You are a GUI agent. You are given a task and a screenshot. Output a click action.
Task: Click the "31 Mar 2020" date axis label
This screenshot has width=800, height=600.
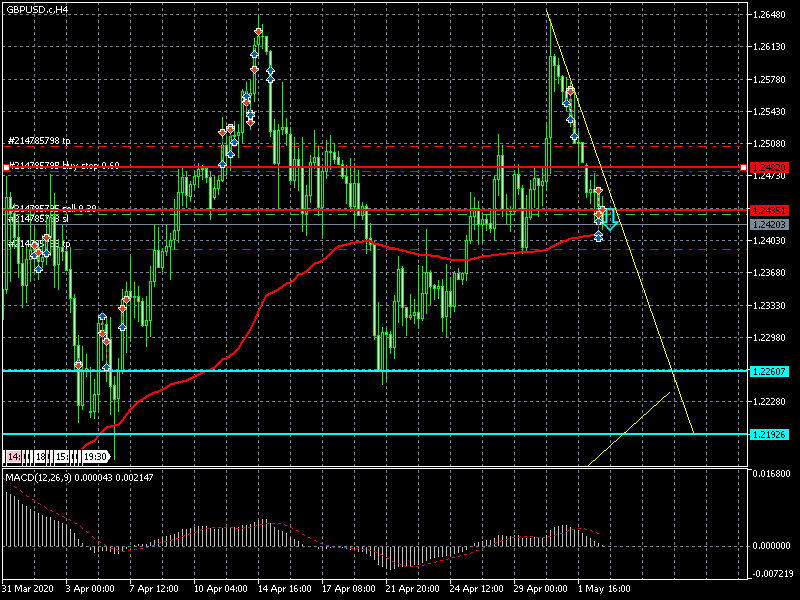pyautogui.click(x=27, y=589)
